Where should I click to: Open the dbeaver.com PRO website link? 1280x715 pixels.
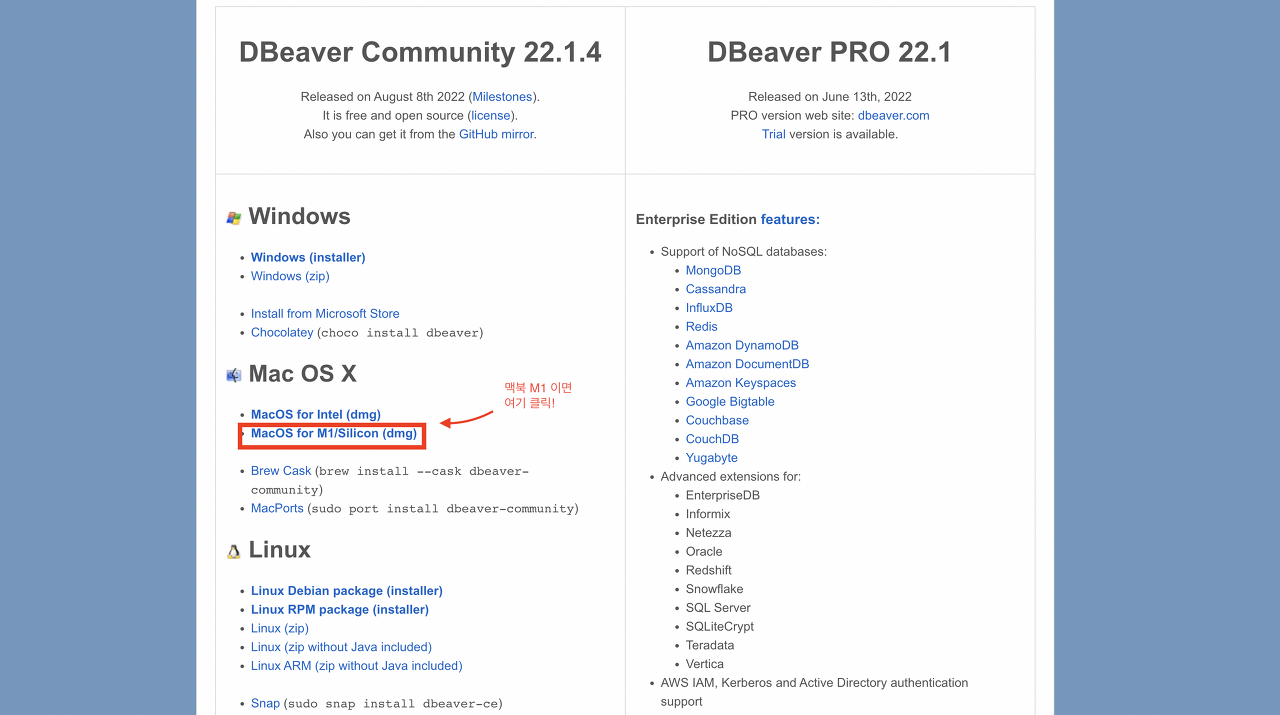point(894,116)
